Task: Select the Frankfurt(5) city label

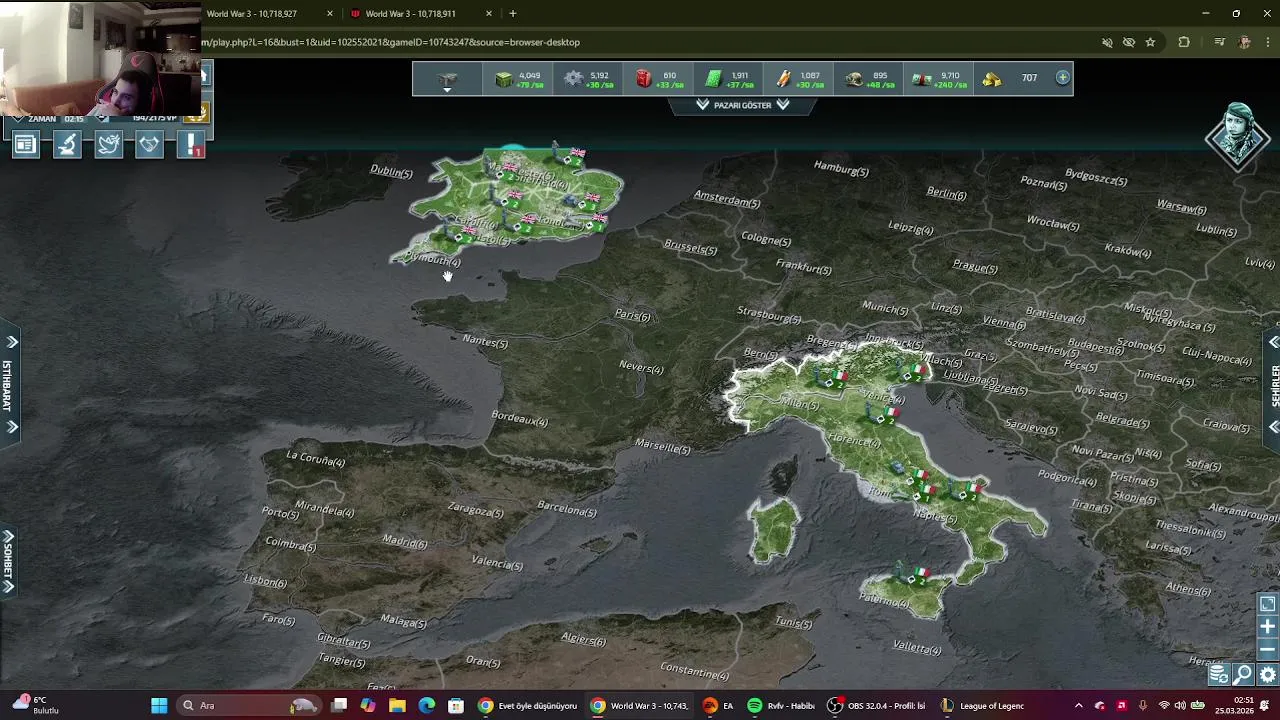Action: (803, 268)
